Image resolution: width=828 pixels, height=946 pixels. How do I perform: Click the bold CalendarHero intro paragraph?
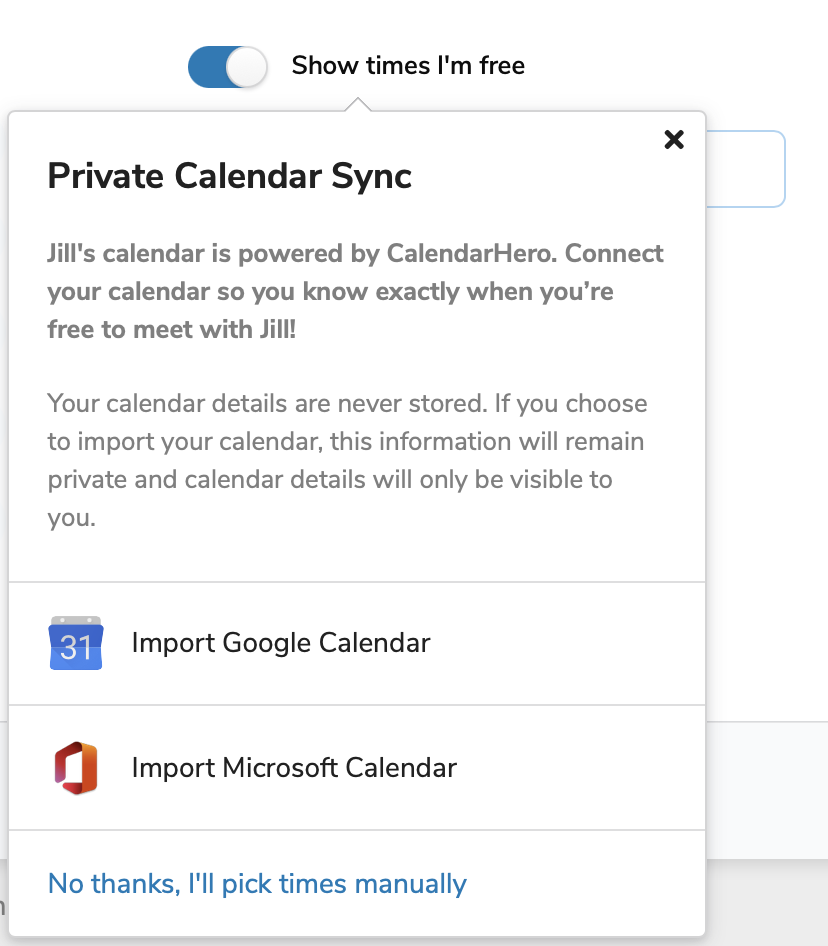click(355, 291)
